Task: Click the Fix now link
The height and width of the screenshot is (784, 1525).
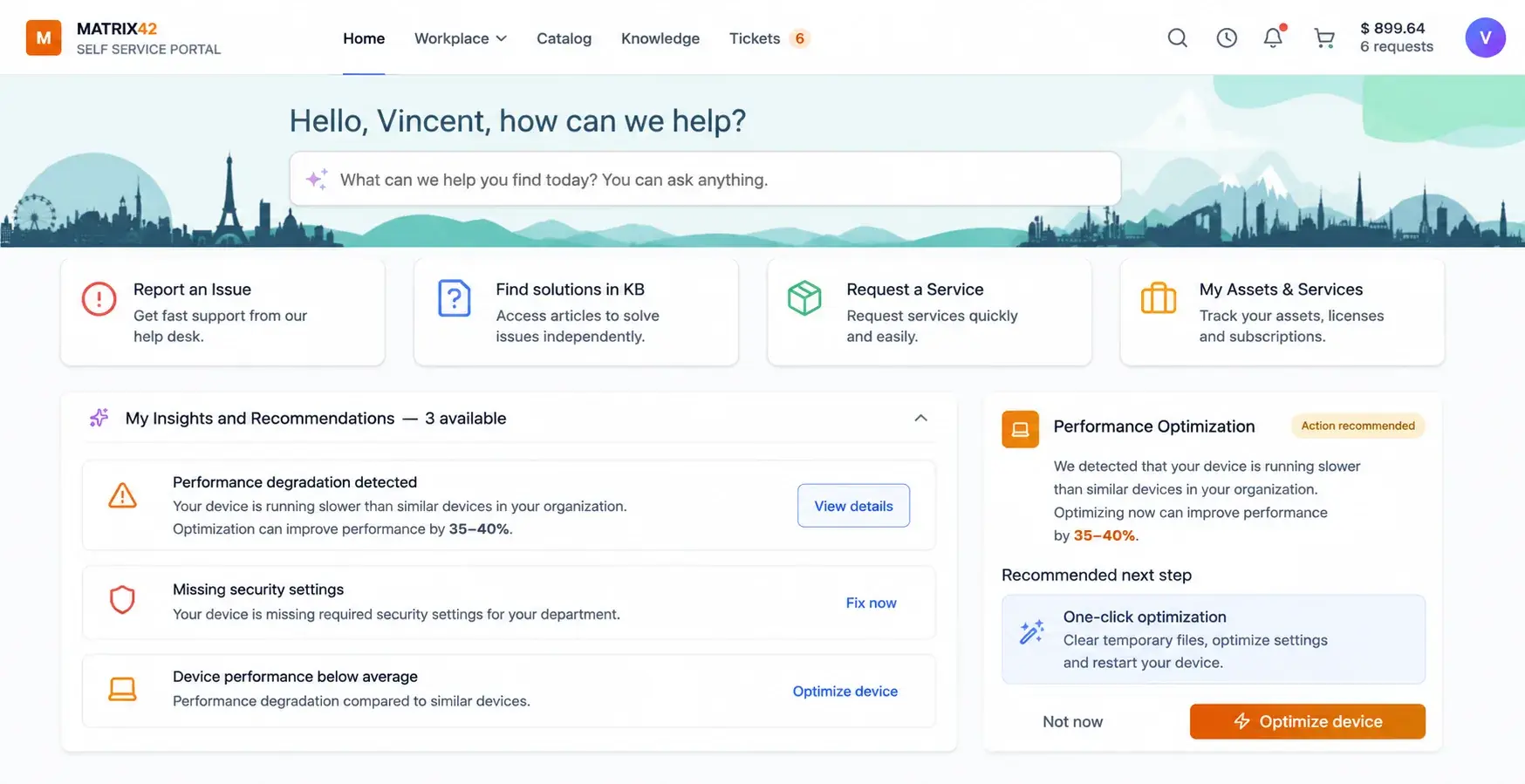Action: coord(871,603)
